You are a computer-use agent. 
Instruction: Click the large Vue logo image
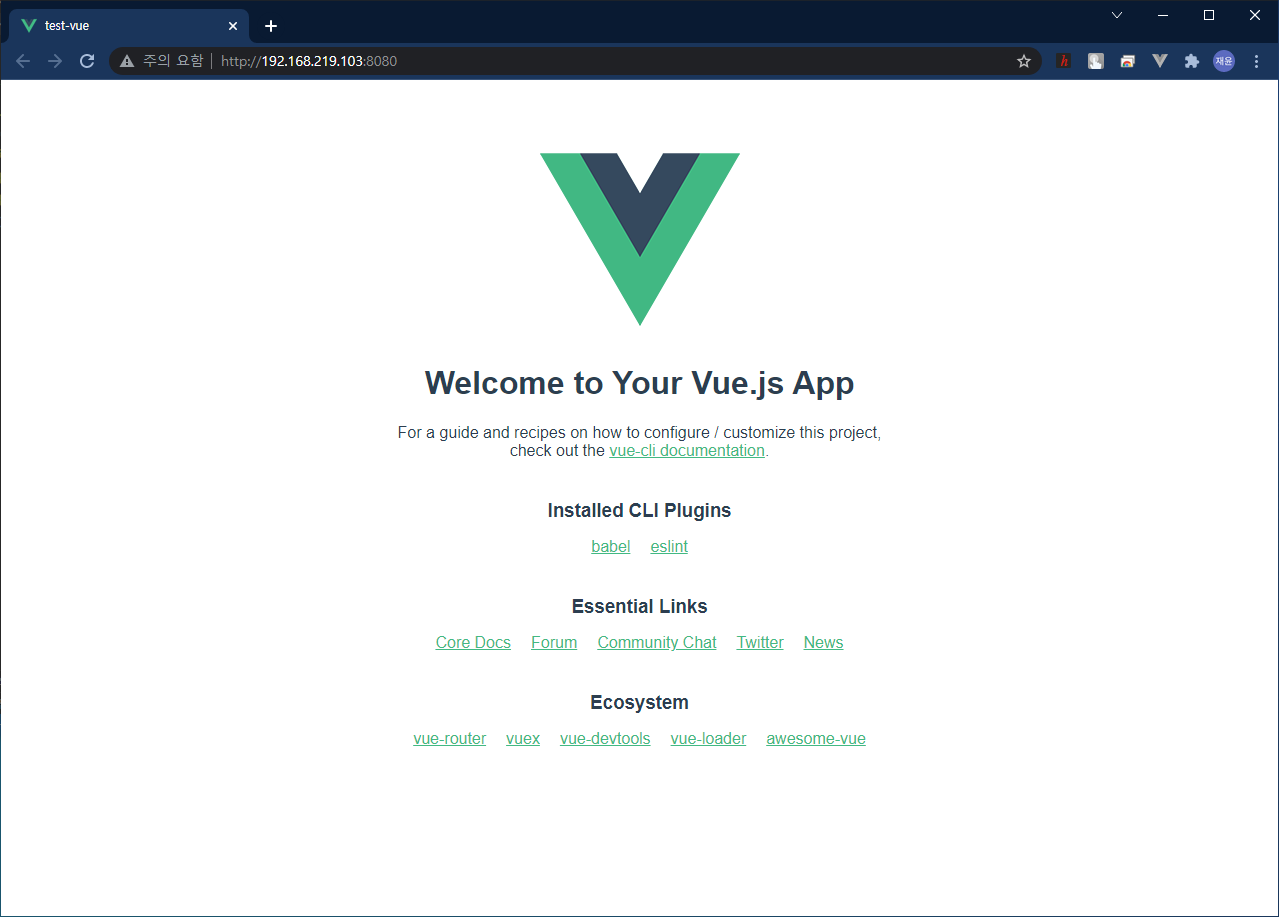tap(640, 239)
